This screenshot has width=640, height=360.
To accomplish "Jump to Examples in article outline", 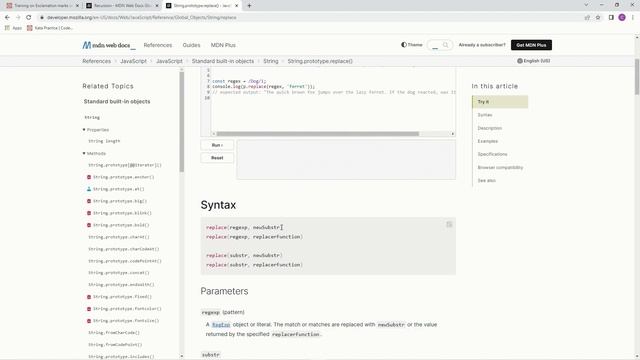I will pos(488,141).
